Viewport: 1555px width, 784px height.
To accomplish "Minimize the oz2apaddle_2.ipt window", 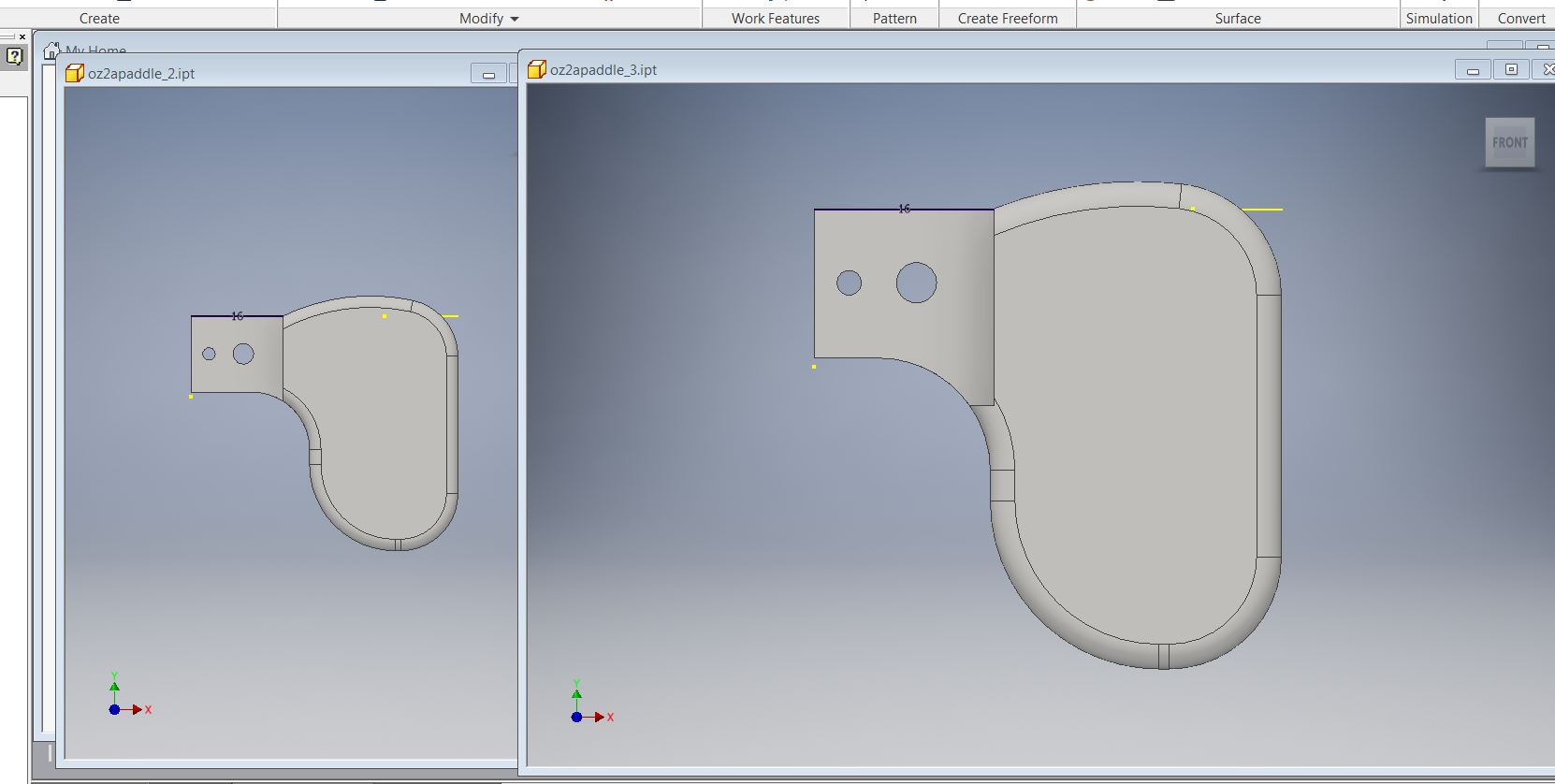I will click(x=488, y=74).
